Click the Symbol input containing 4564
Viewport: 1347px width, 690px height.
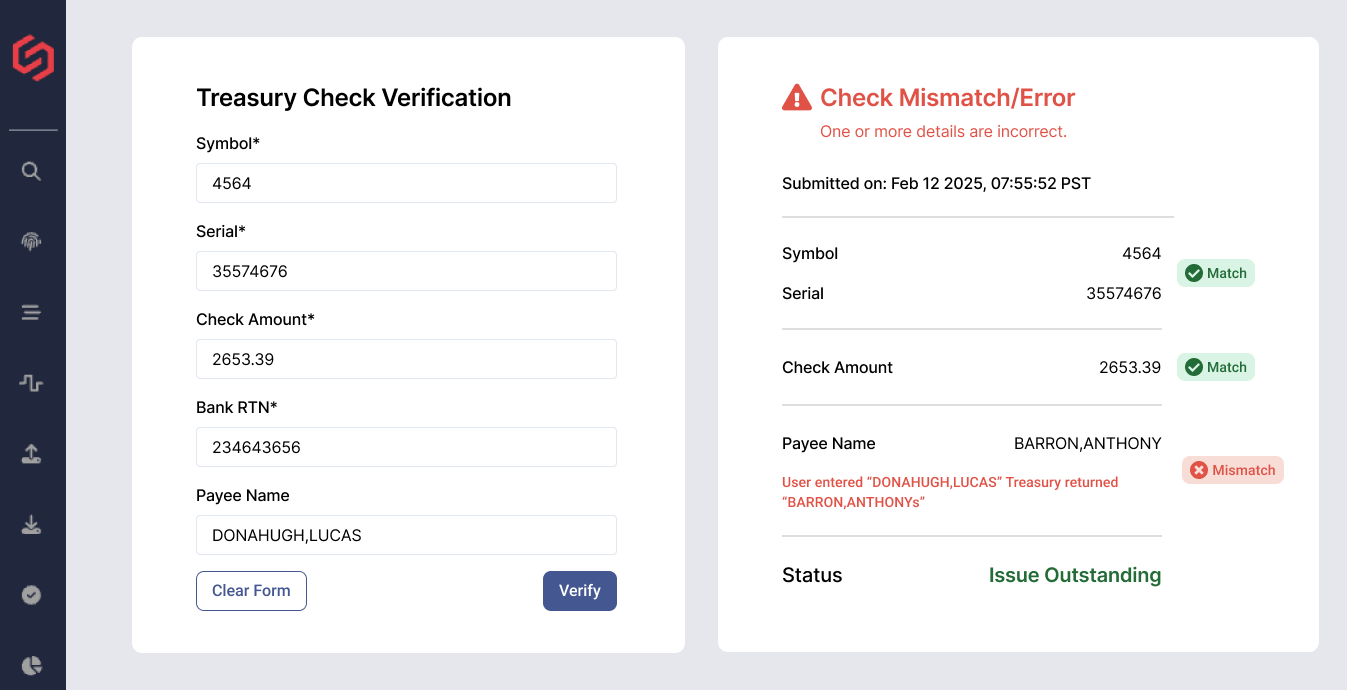406,183
